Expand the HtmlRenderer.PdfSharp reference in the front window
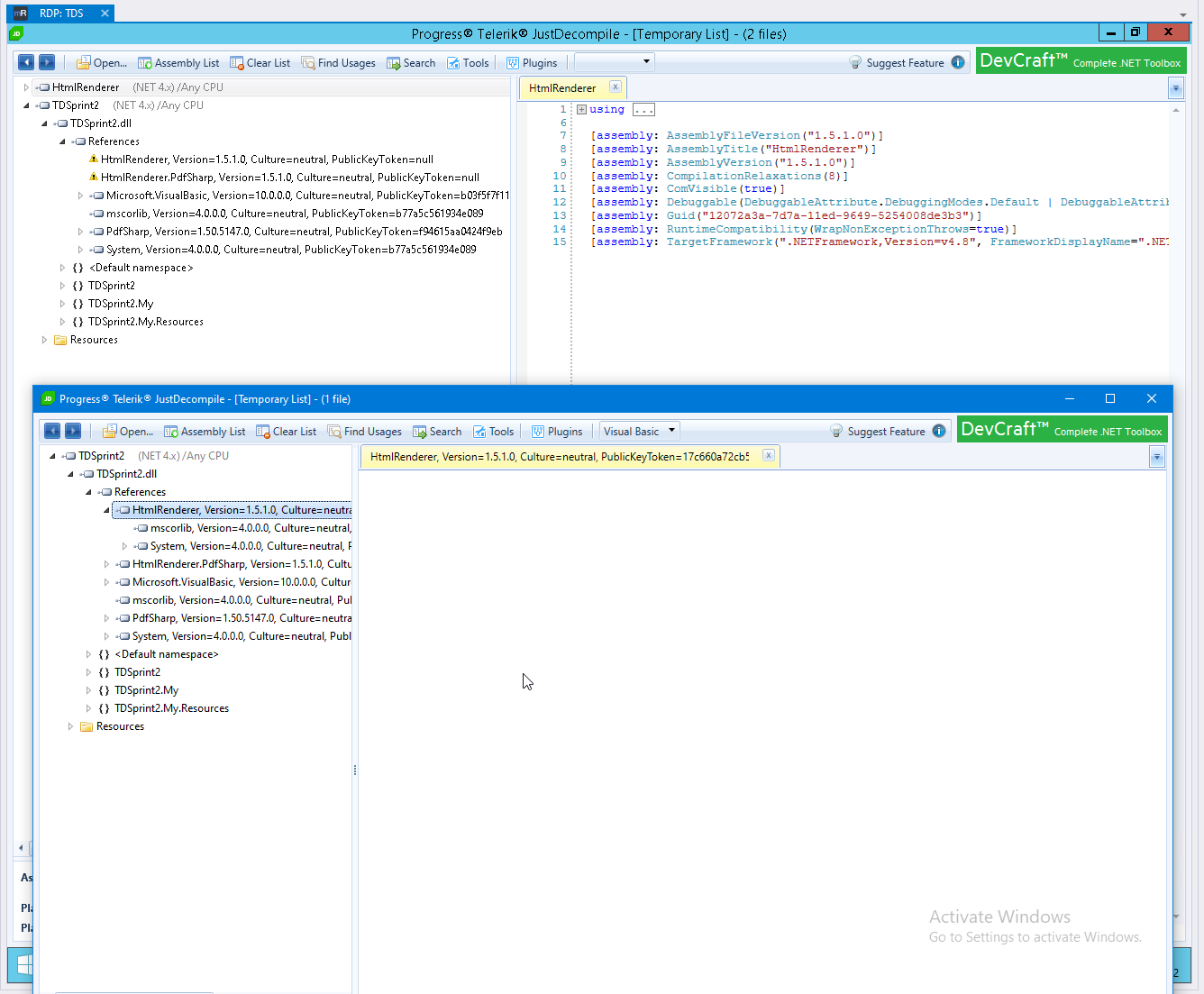The width and height of the screenshot is (1204, 994). (106, 564)
